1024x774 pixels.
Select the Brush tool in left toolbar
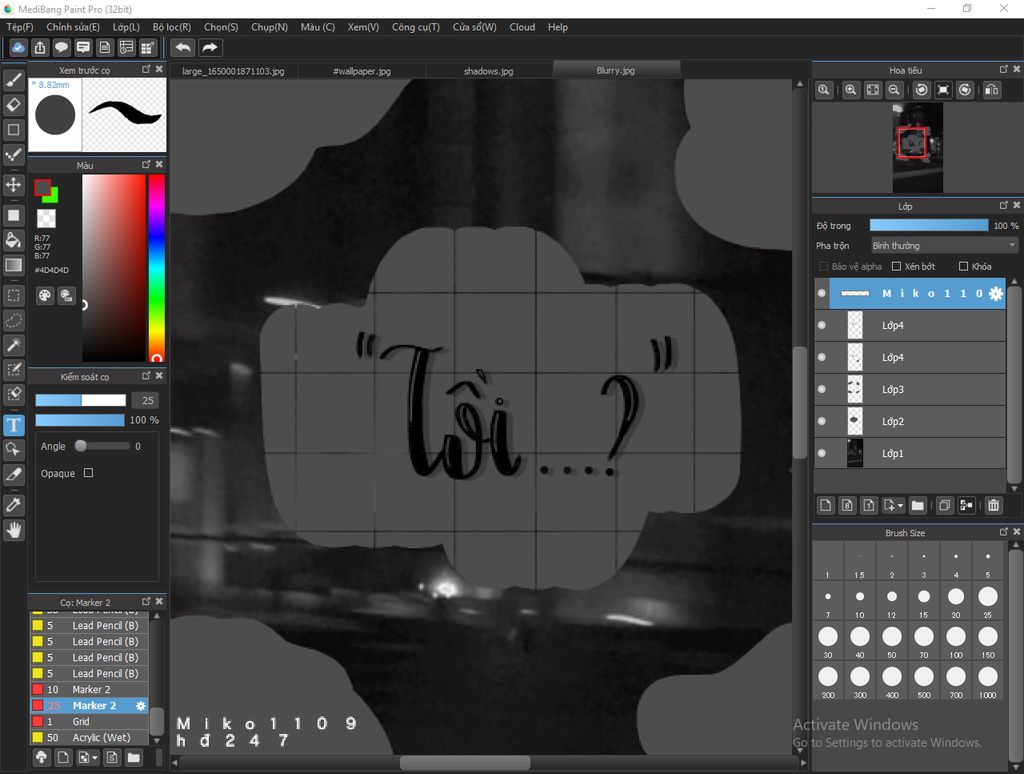[14, 80]
